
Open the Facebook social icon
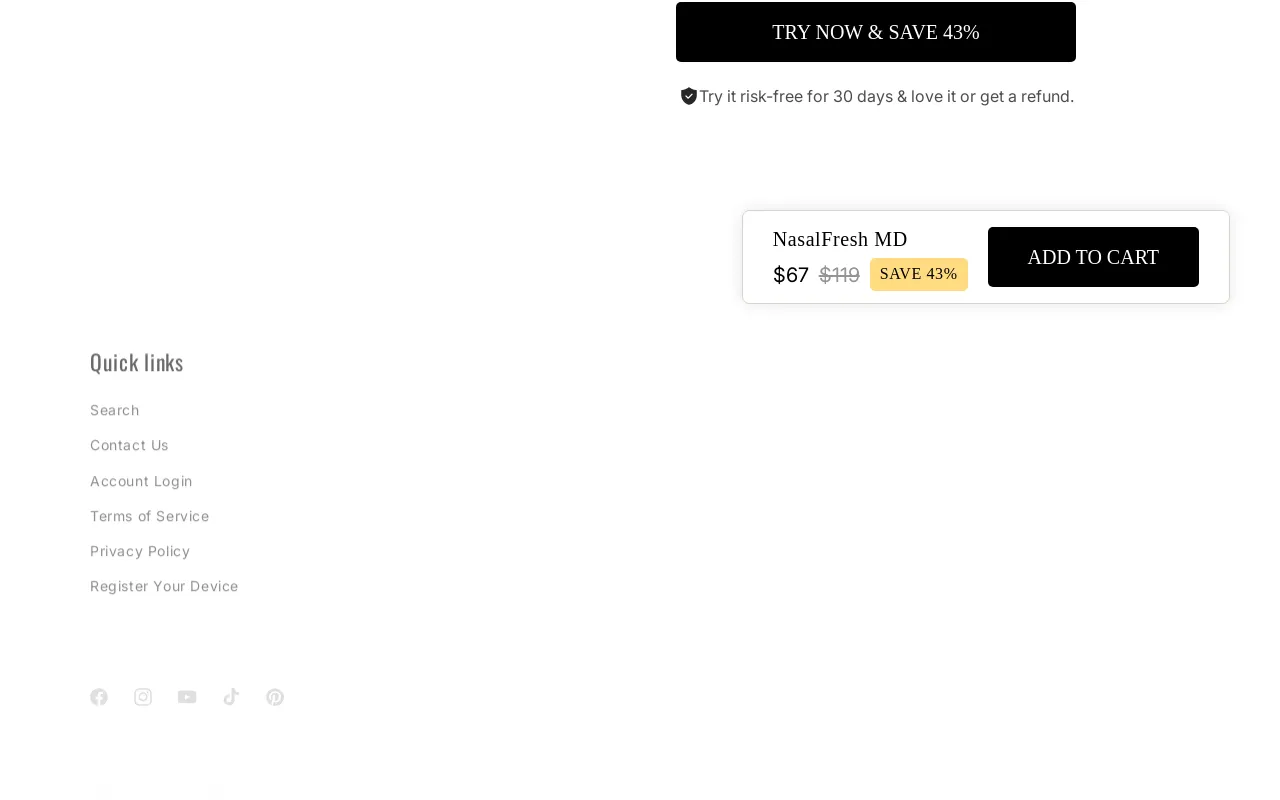point(99,697)
